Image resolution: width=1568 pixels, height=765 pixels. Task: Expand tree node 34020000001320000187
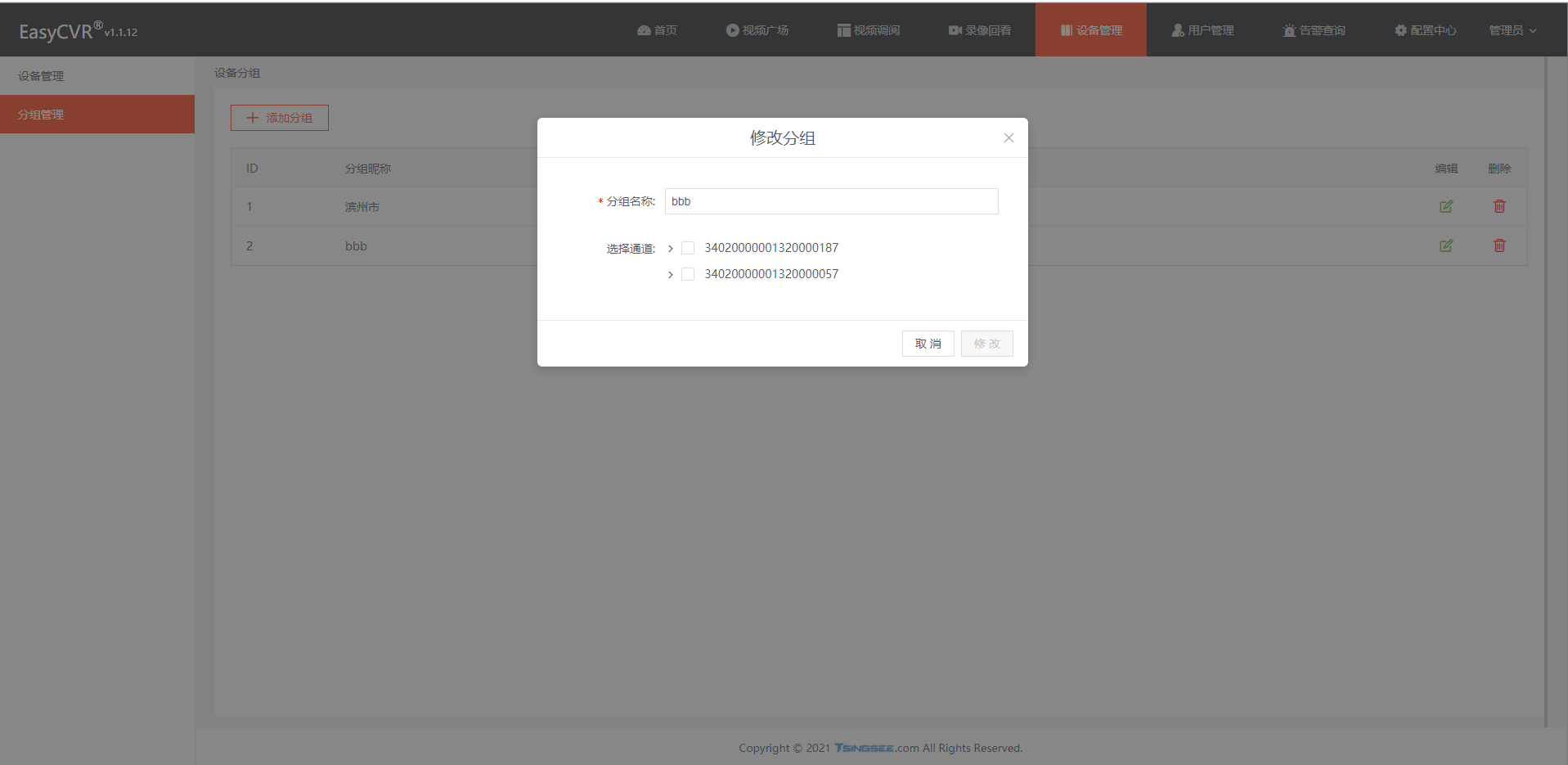[x=671, y=249]
